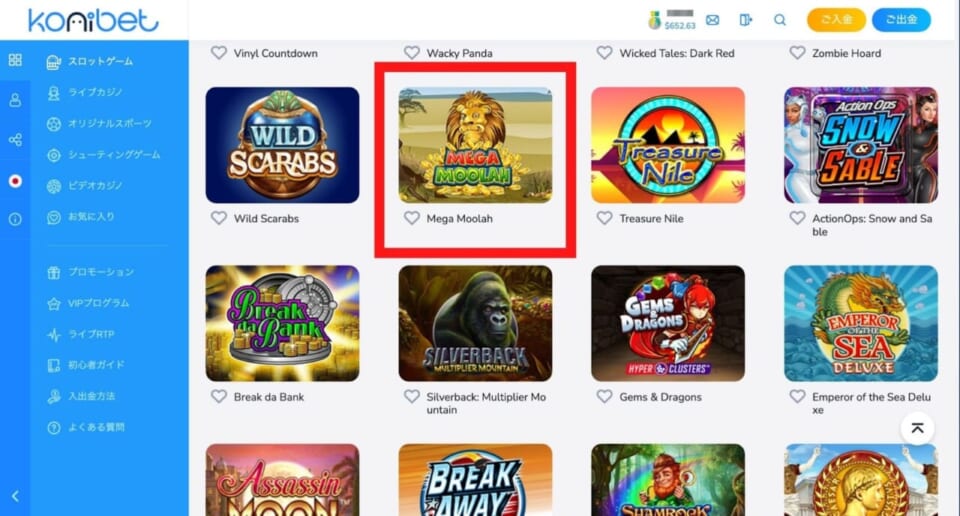This screenshot has height=516, width=960.
Task: Open the mail envelope icon in header
Action: [713, 20]
